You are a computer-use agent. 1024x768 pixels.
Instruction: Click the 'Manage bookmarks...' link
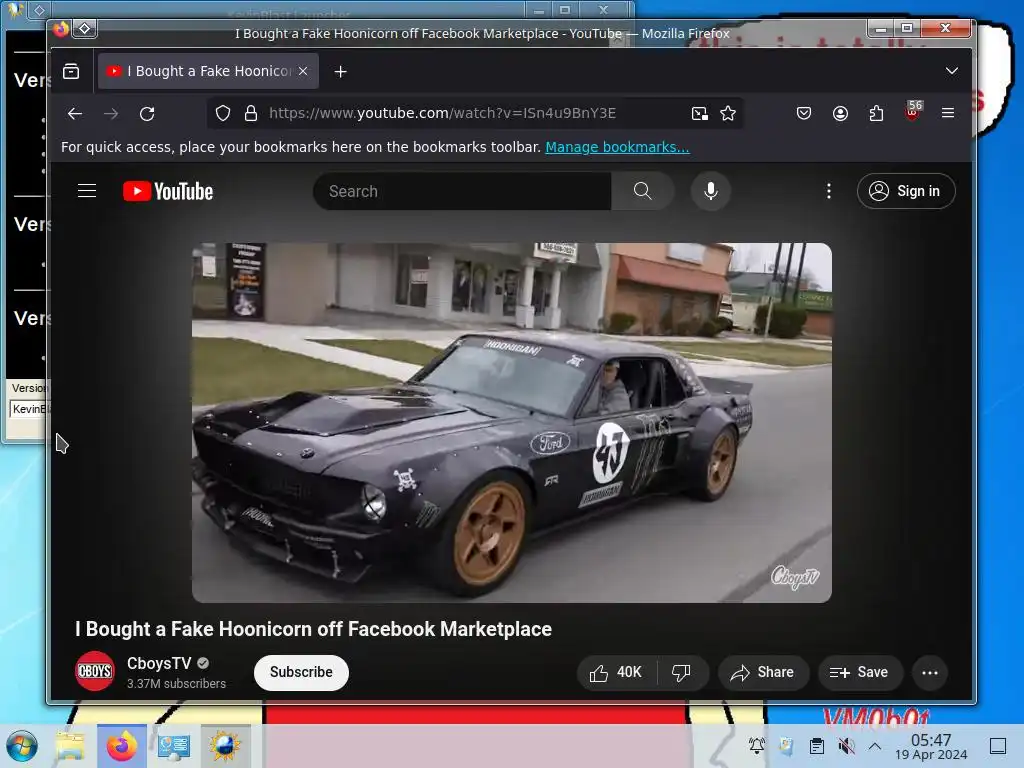(x=617, y=147)
